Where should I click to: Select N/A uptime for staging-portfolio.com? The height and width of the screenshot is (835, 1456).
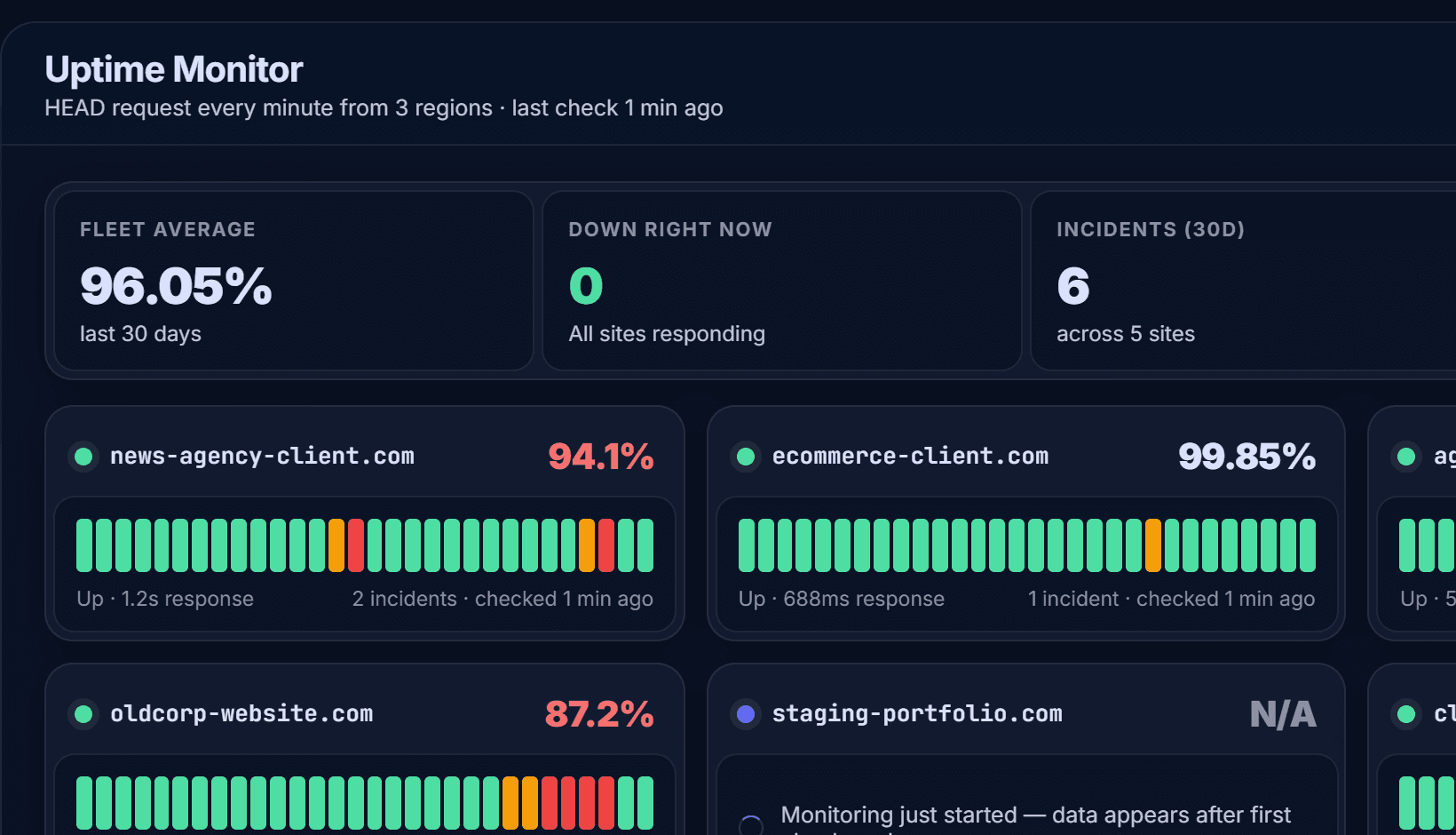coord(1283,714)
